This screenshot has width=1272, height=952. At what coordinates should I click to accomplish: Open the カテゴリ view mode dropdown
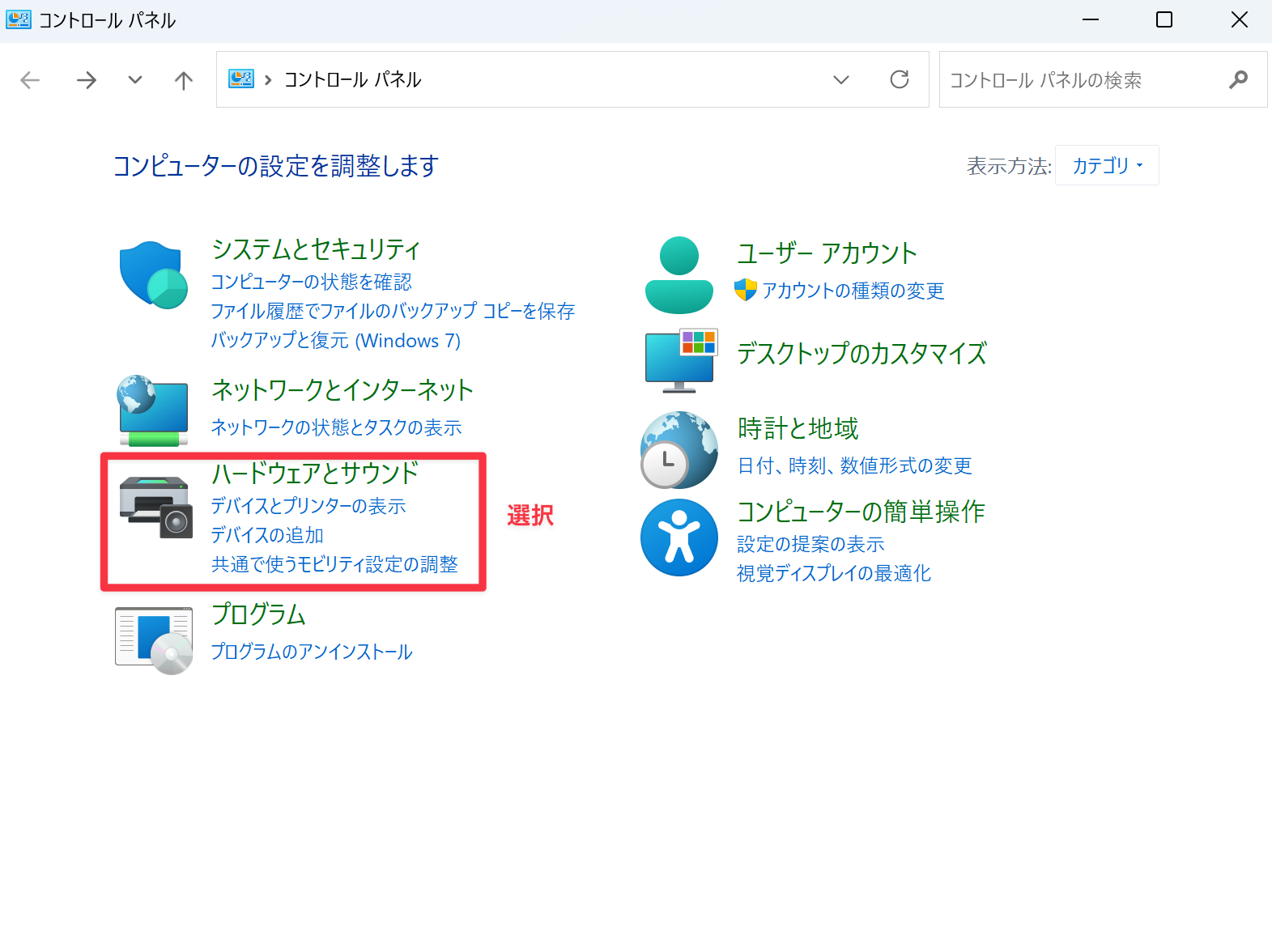point(1106,166)
